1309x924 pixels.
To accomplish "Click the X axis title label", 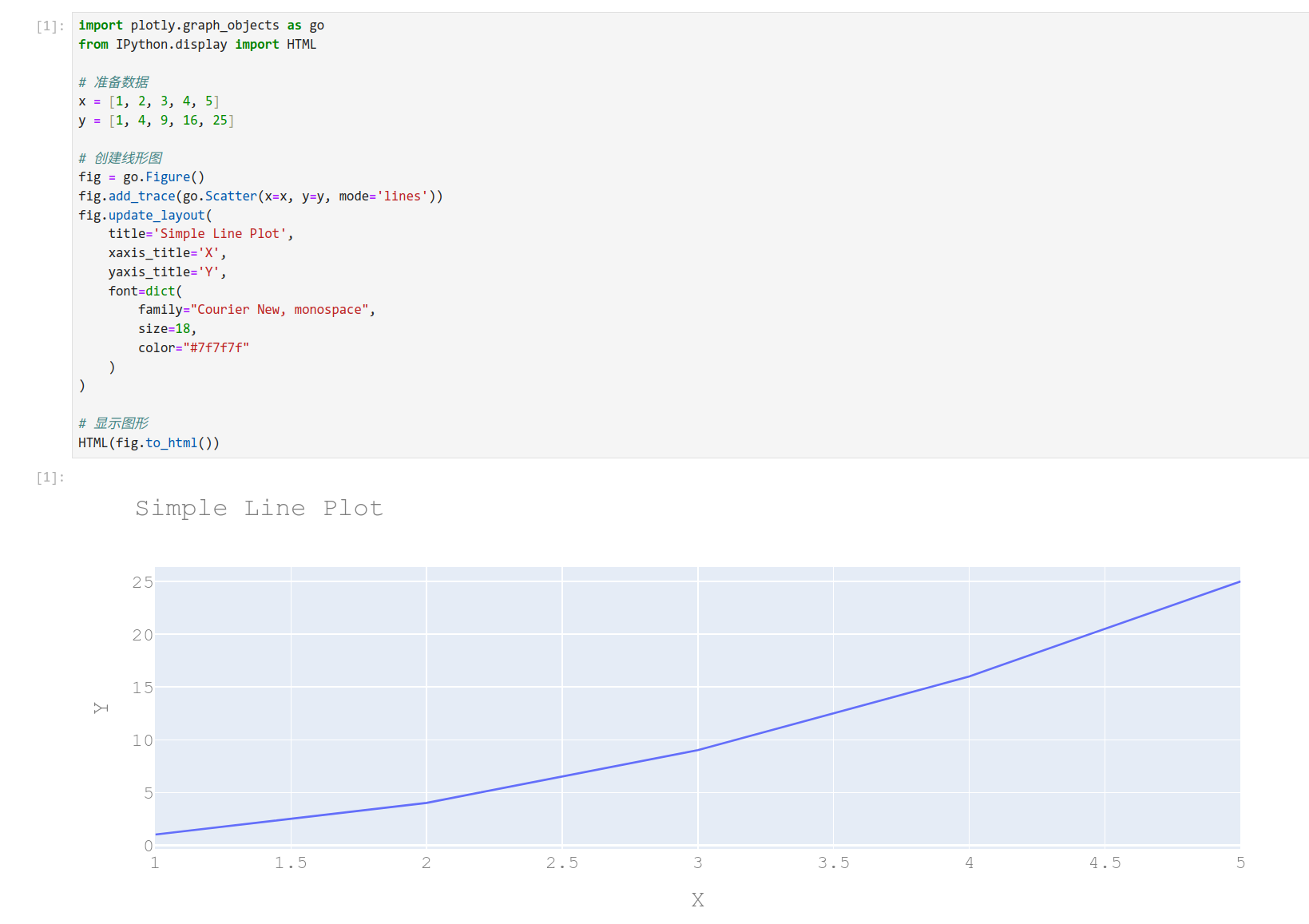I will [x=697, y=900].
